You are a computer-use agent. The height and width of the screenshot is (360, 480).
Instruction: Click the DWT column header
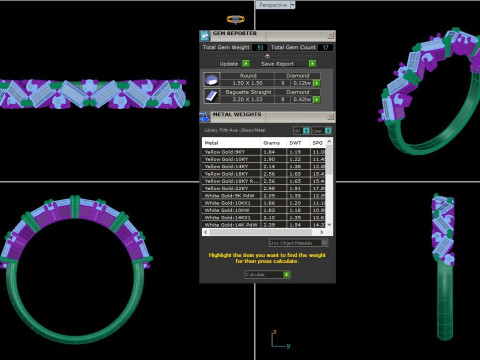coord(298,143)
